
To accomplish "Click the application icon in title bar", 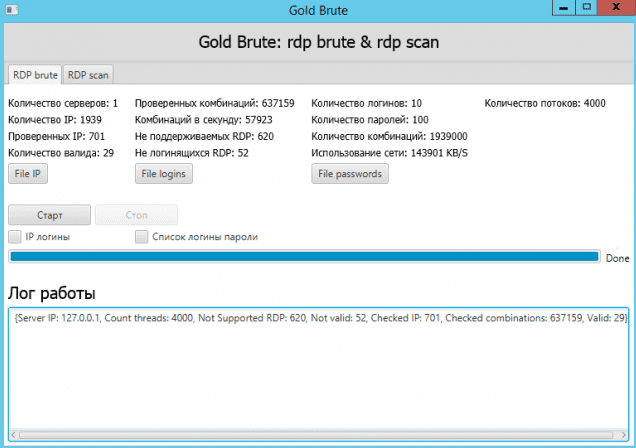I will click(12, 9).
